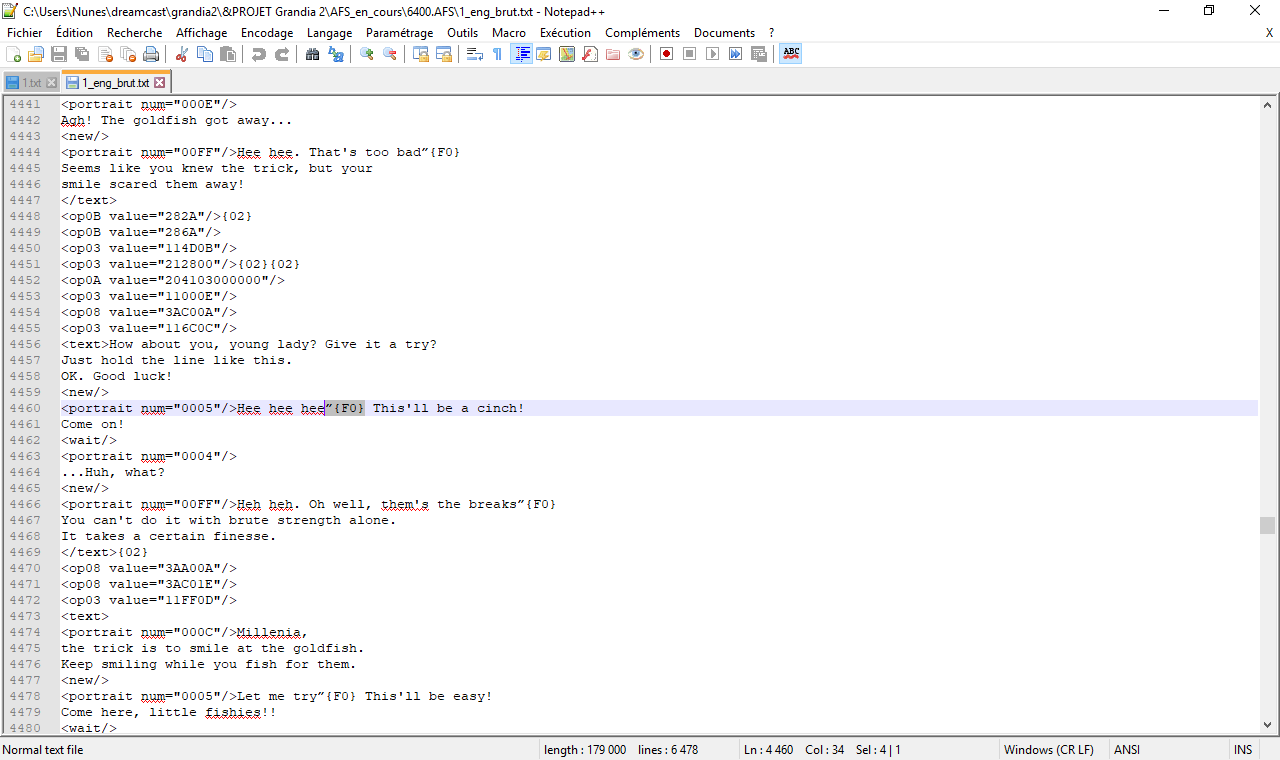This screenshot has width=1280, height=760.
Task: Close the 1_eng_brut.txt tab
Action: tap(159, 83)
